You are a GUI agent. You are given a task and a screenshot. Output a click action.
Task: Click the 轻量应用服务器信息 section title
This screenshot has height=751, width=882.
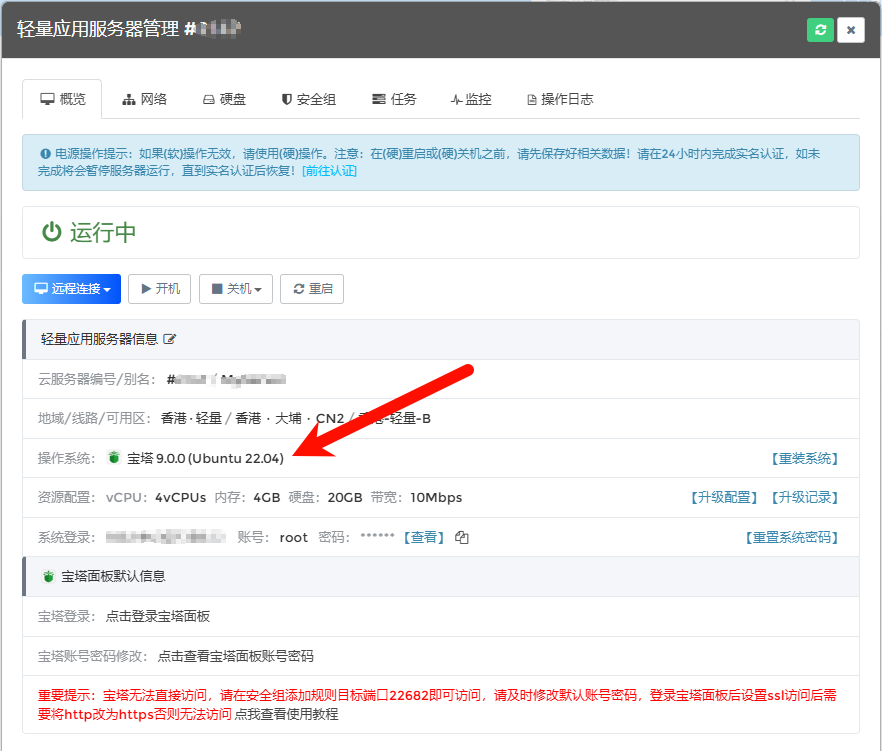[99, 339]
